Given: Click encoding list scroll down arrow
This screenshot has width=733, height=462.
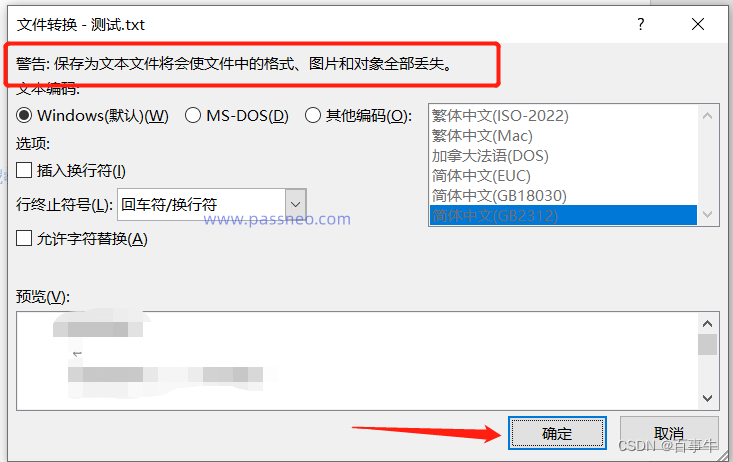Looking at the screenshot, I should tap(707, 215).
